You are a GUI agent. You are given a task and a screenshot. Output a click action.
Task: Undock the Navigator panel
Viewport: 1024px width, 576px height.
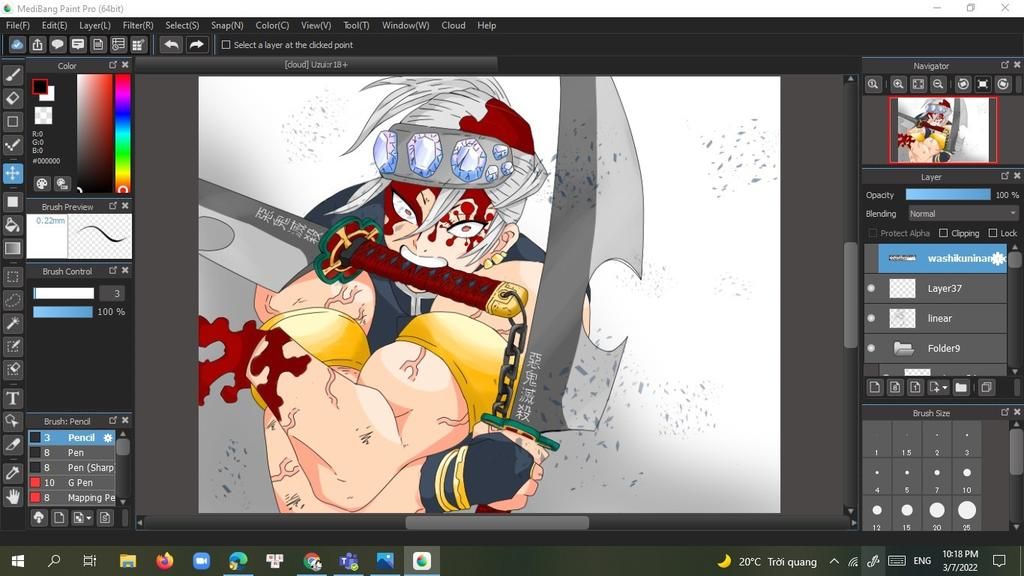pos(1004,65)
